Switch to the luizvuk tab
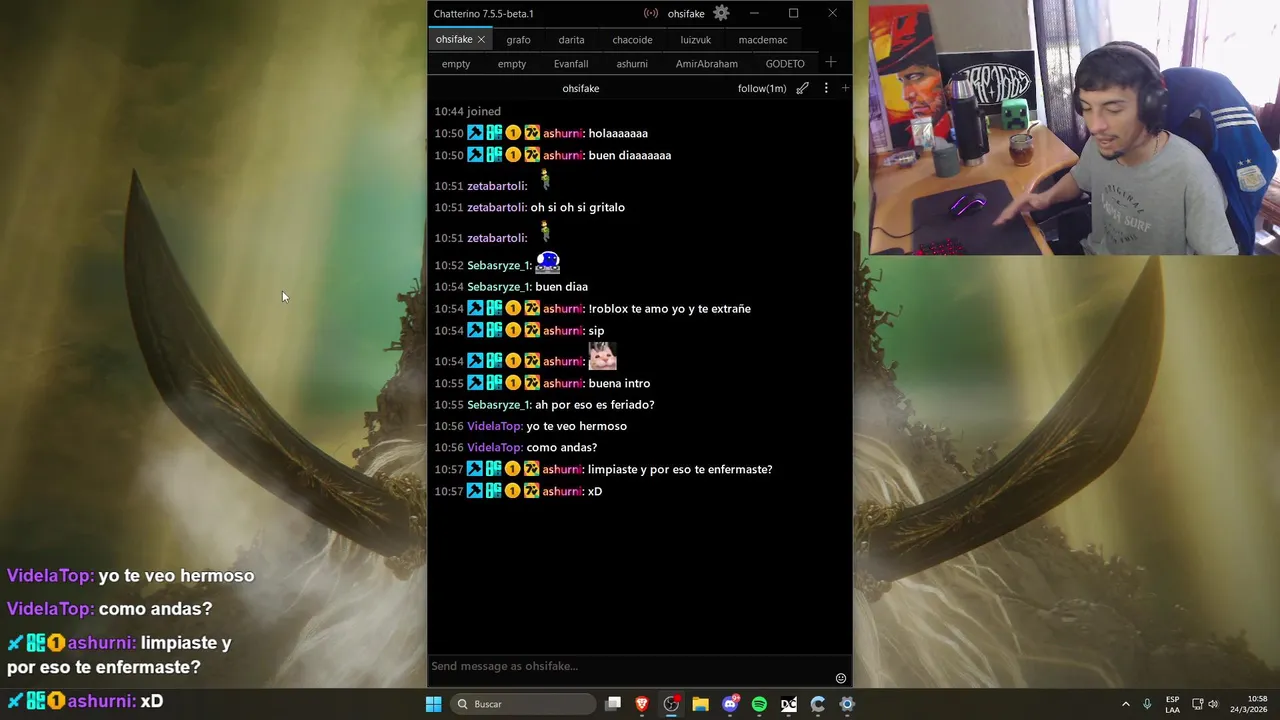 [695, 40]
